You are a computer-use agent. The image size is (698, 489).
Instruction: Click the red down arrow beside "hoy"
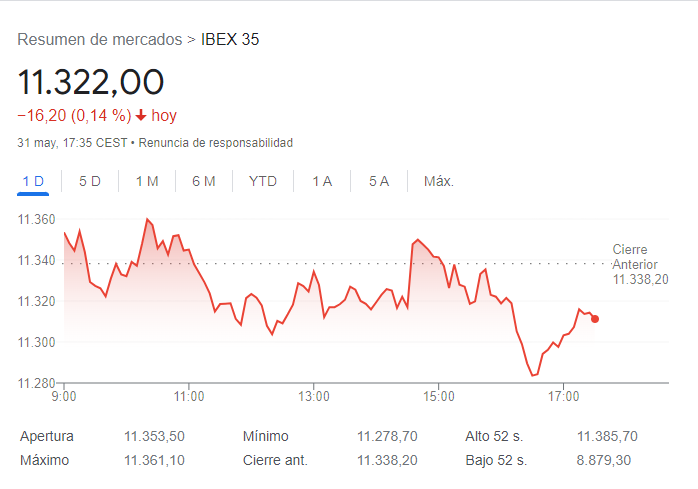pyautogui.click(x=141, y=116)
